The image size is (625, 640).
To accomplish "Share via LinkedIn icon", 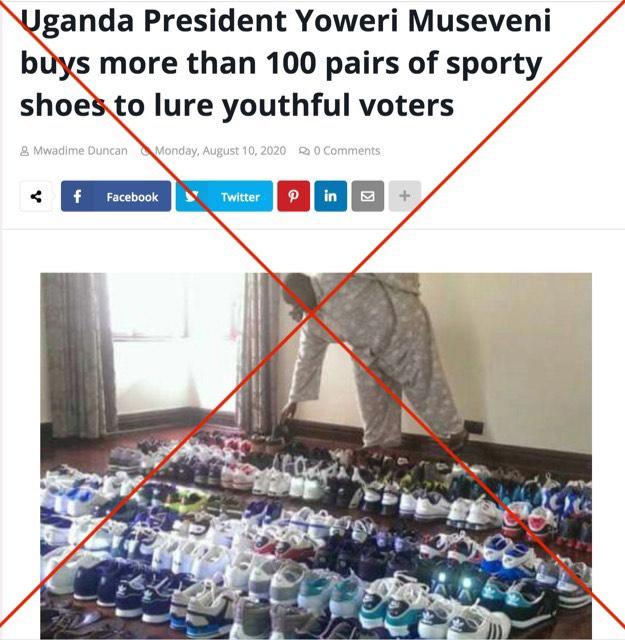I will click(x=331, y=196).
